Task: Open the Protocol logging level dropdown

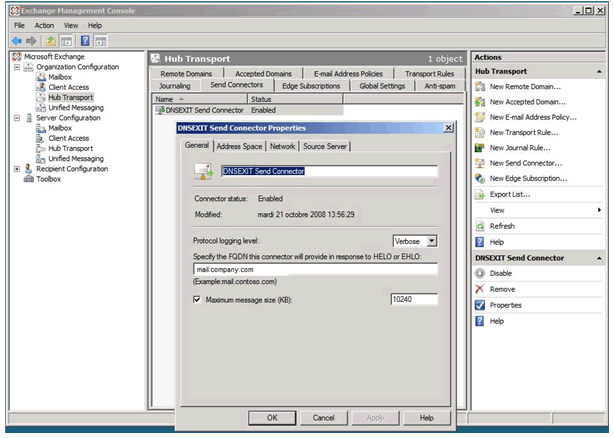Action: [431, 241]
